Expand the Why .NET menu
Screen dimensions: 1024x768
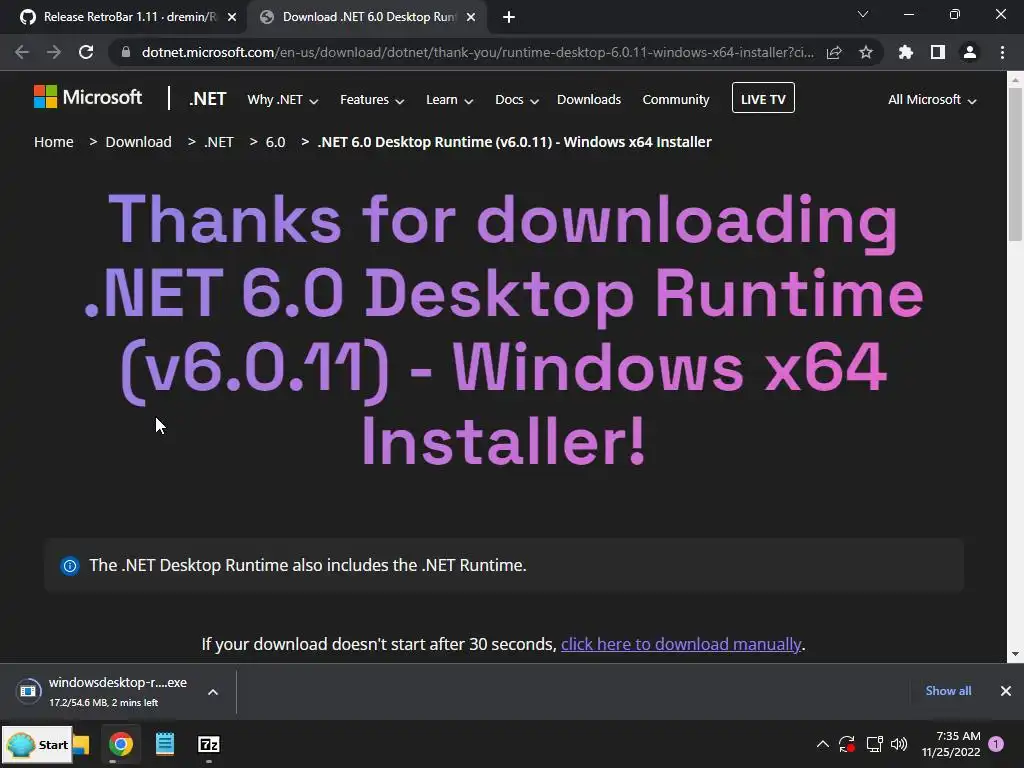click(283, 100)
